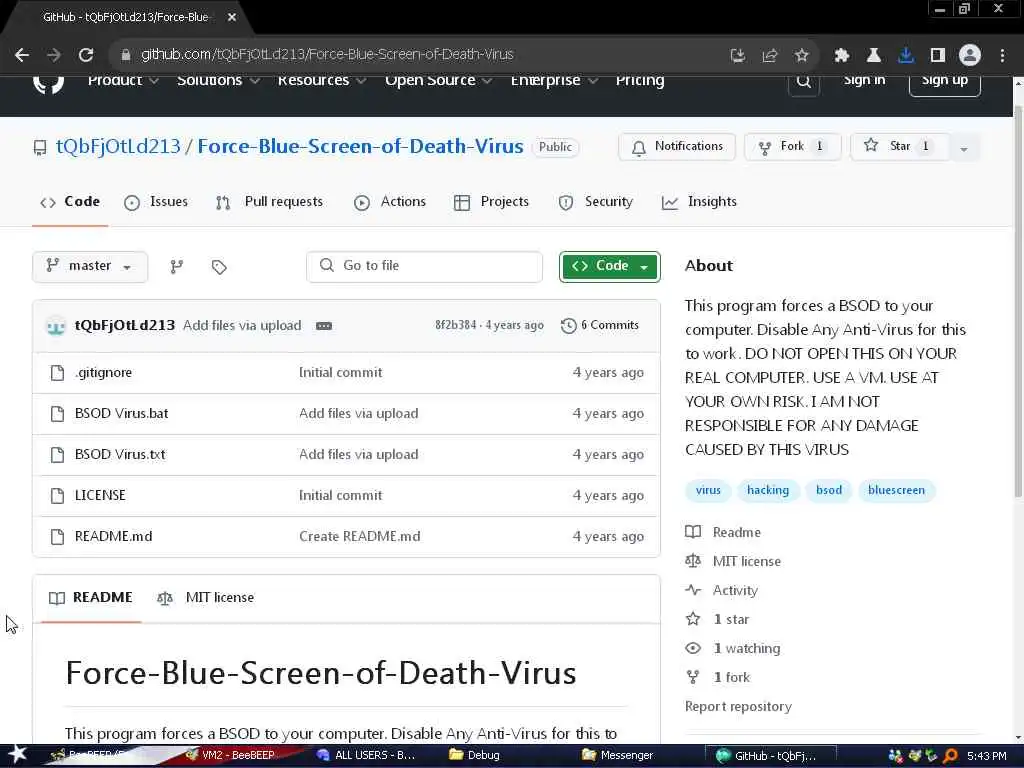The width and height of the screenshot is (1024, 768).
Task: Click the browser address bar URL
Action: 327,55
